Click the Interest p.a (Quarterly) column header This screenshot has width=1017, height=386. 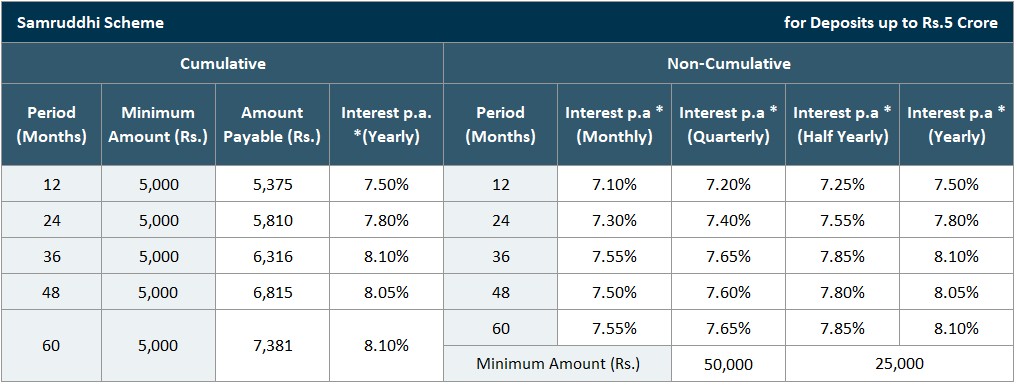728,125
